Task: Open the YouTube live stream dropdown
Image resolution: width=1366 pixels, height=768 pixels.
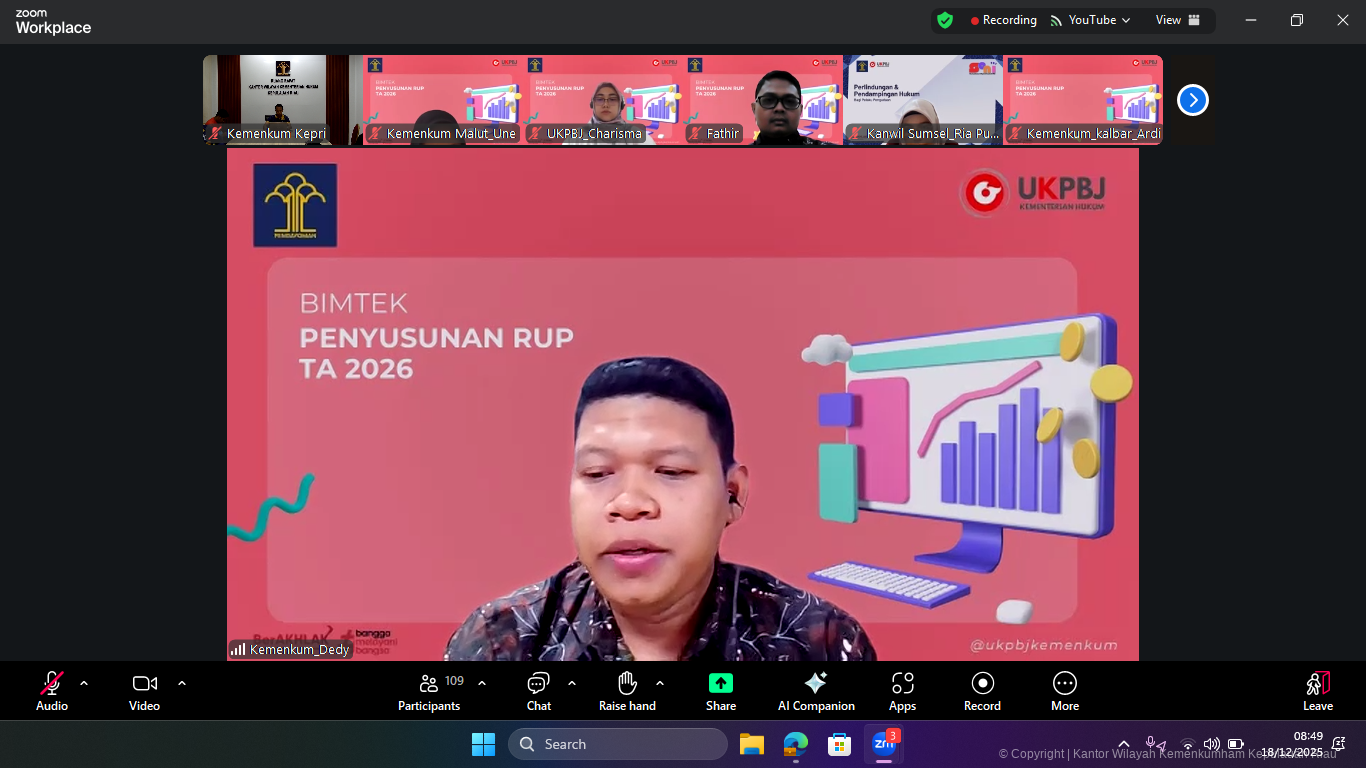Action: tap(1091, 20)
